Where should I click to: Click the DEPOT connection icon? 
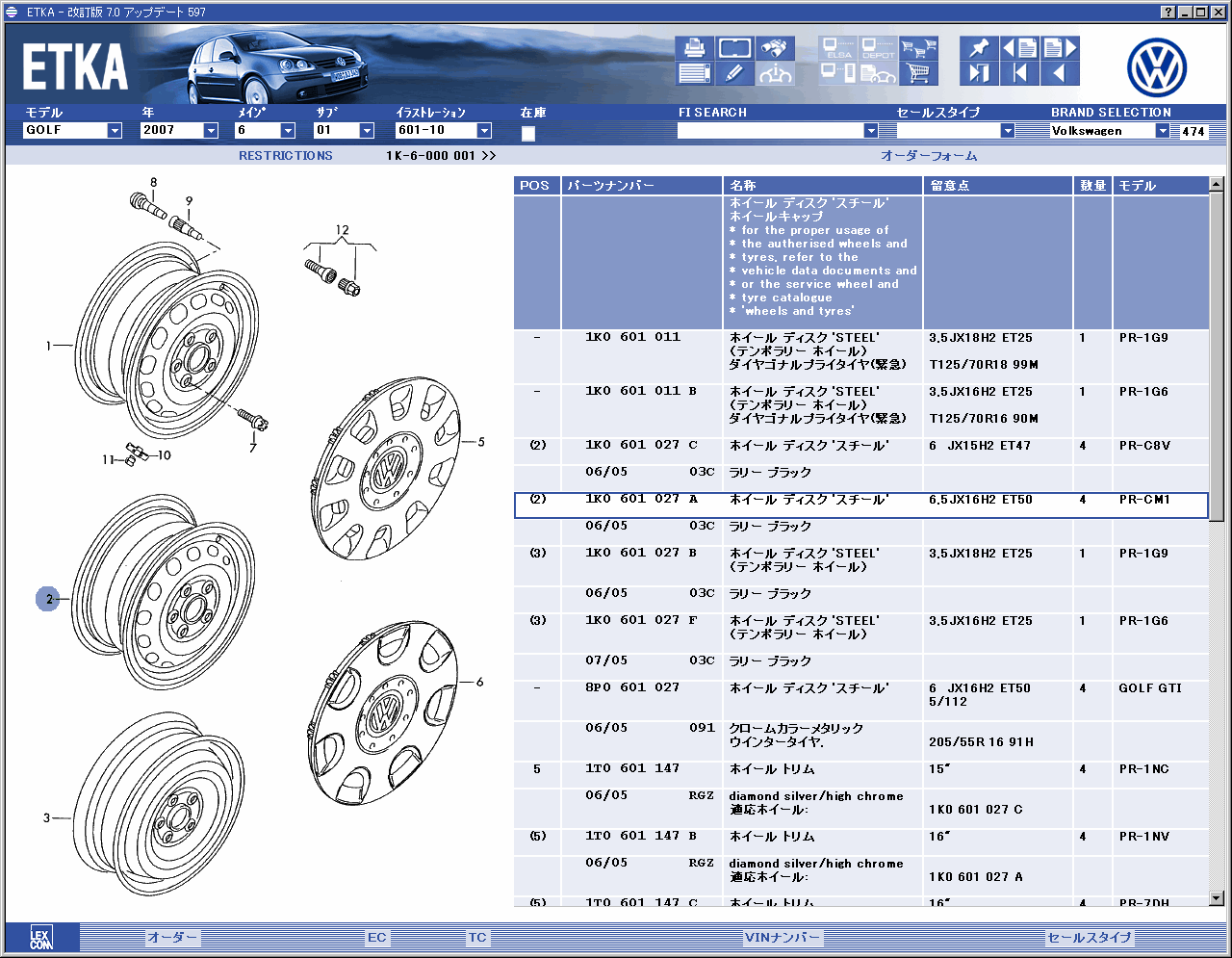(x=878, y=48)
